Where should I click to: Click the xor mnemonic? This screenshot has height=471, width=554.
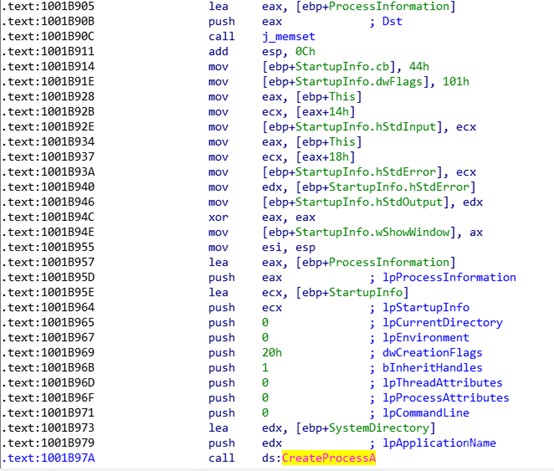[x=218, y=217]
